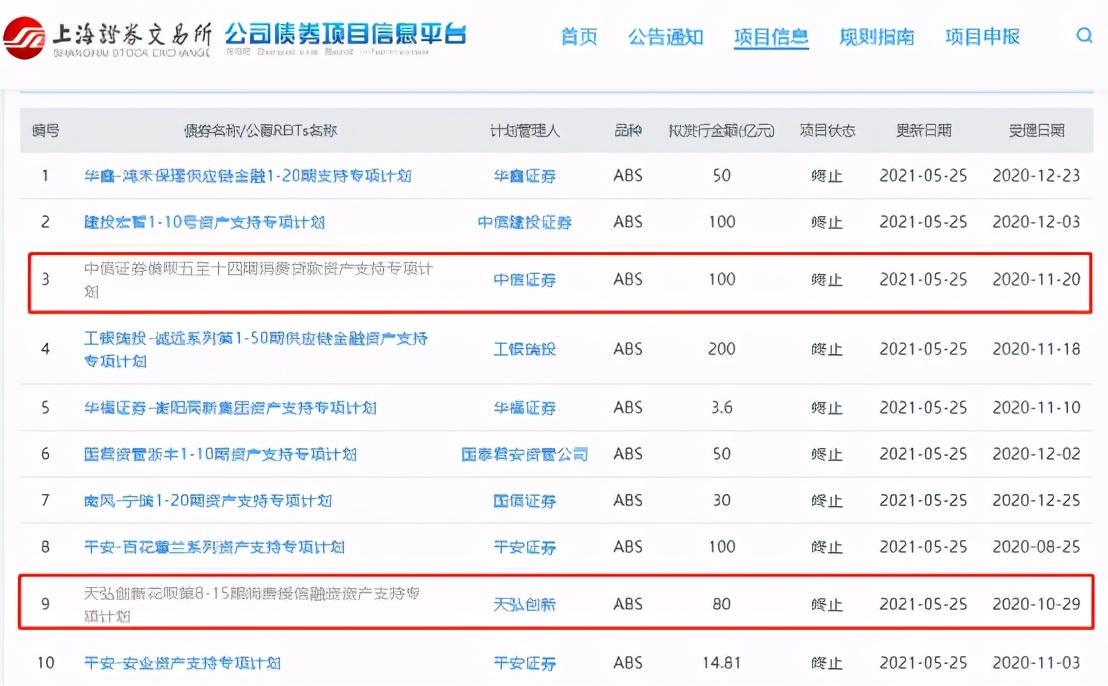The width and height of the screenshot is (1108, 686).
Task: Click acceptance date 2020-10-29
Action: pyautogui.click(x=1037, y=605)
